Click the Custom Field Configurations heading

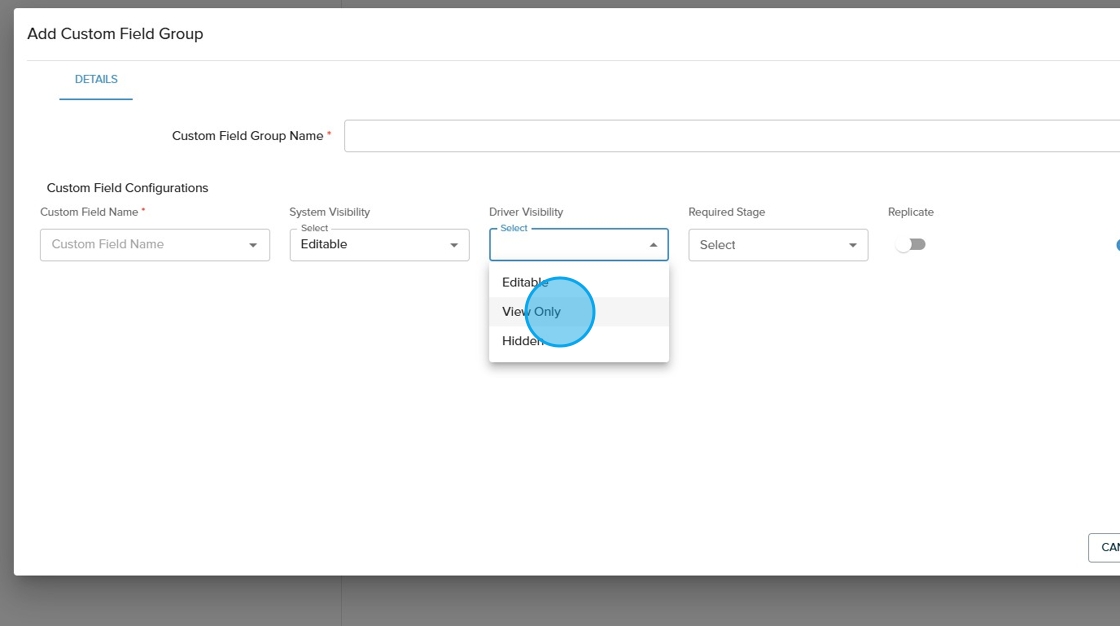(x=127, y=188)
